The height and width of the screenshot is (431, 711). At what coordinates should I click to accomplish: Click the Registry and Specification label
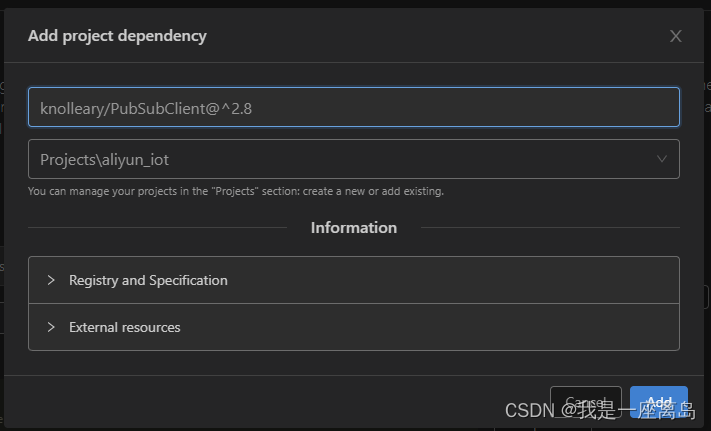(x=148, y=280)
